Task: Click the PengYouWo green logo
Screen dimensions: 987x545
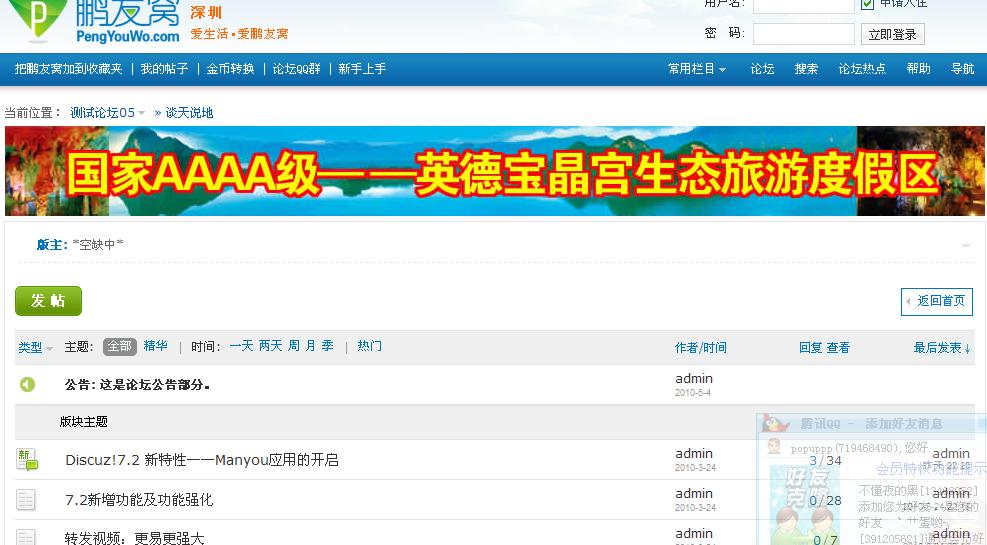Action: click(x=38, y=19)
